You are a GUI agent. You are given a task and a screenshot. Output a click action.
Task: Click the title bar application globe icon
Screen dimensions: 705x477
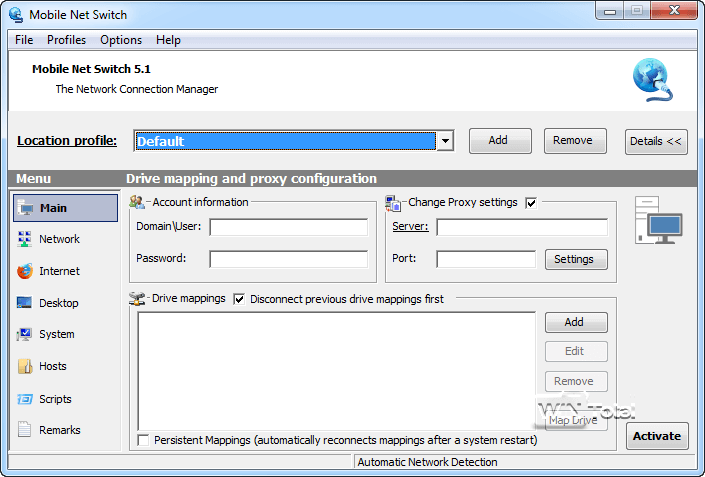coord(16,14)
